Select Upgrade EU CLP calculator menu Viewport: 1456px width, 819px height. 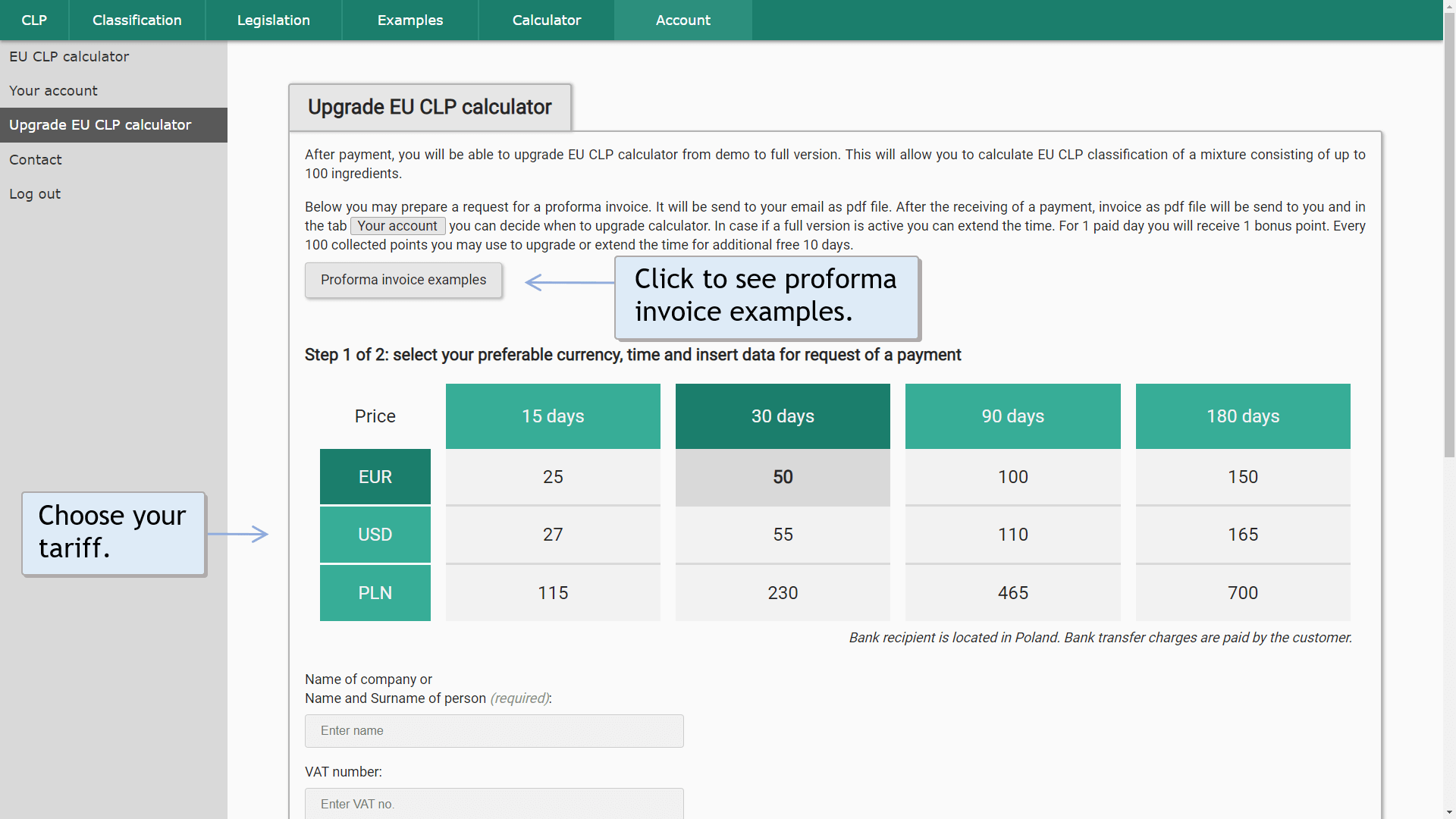tap(100, 124)
